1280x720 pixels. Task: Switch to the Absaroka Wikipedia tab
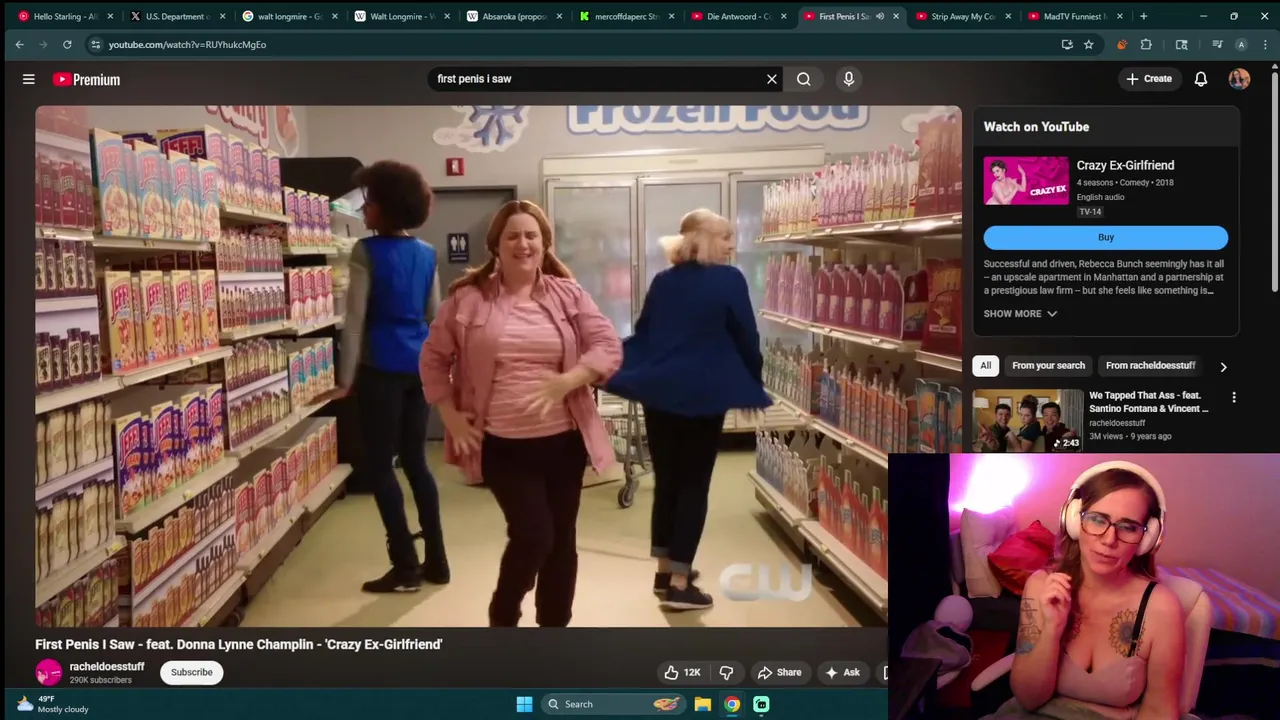click(x=512, y=16)
